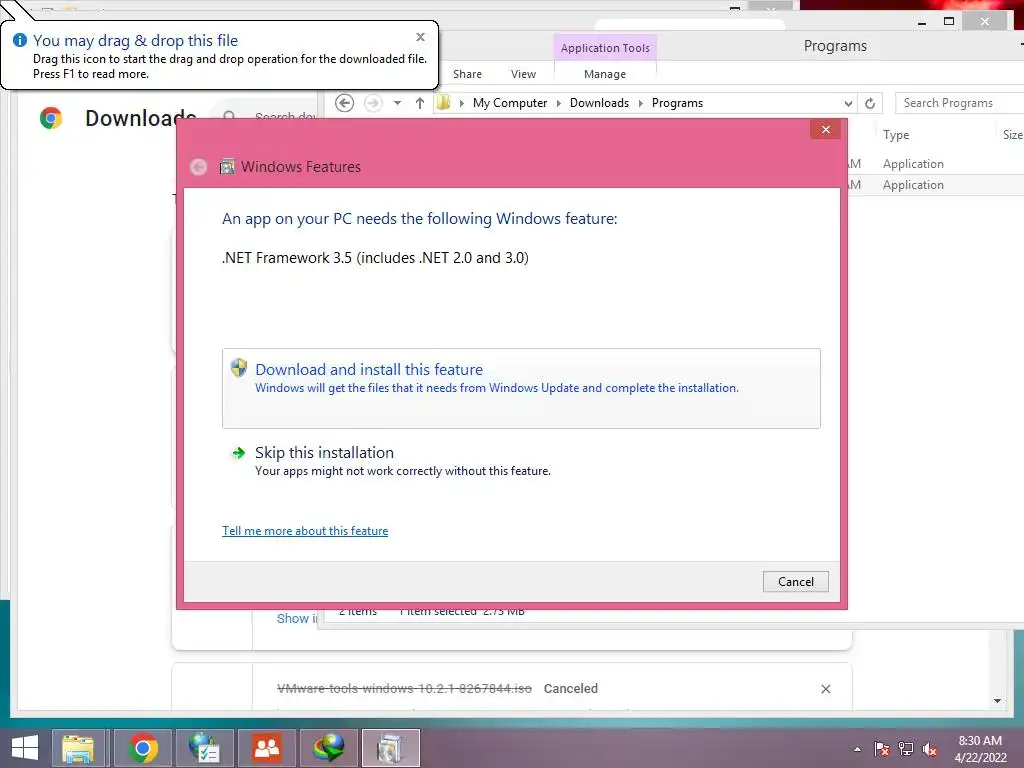Open the orange people app on taskbar
Image resolution: width=1024 pixels, height=768 pixels.
pyautogui.click(x=266, y=748)
